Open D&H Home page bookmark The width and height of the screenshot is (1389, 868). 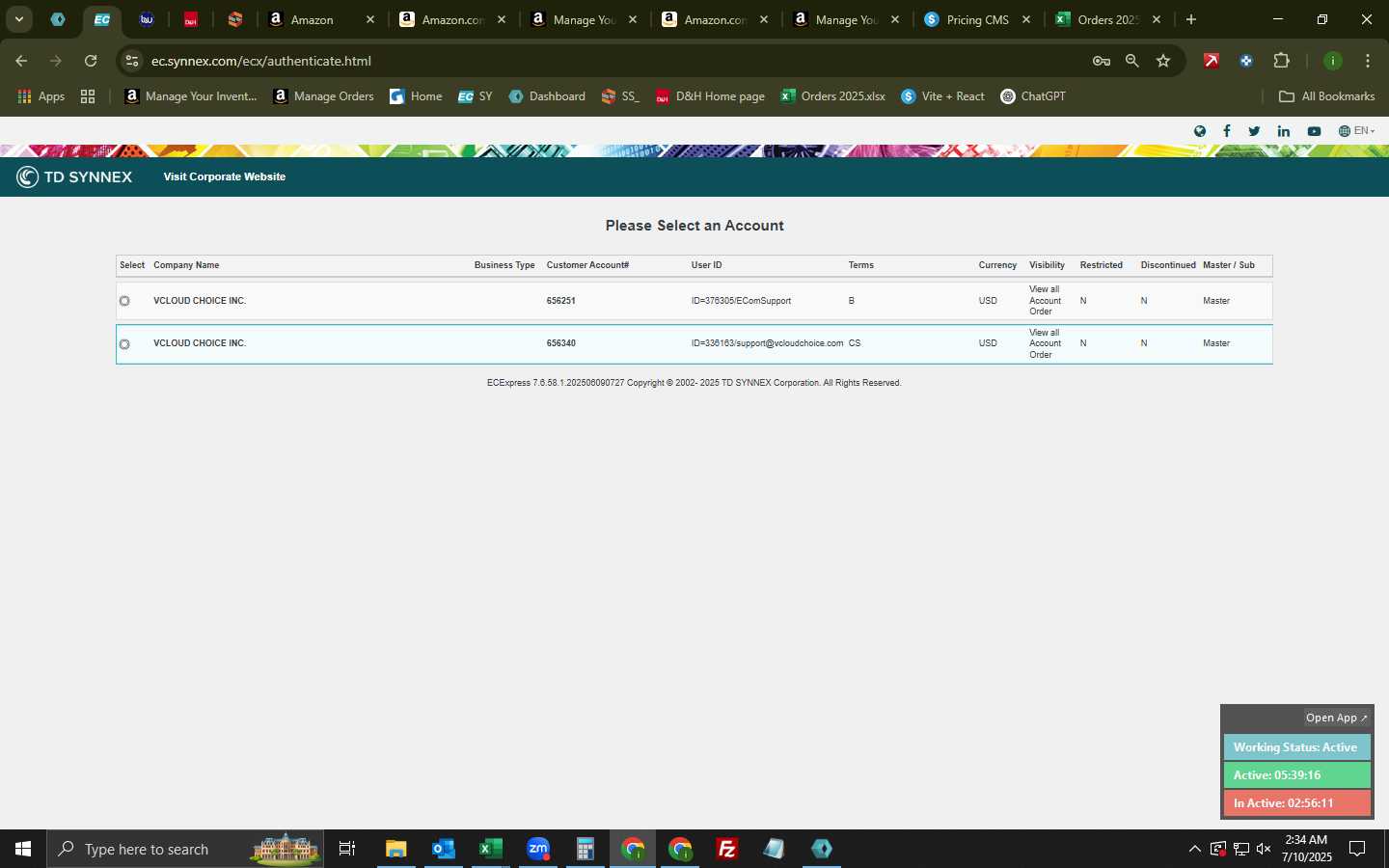[x=710, y=96]
